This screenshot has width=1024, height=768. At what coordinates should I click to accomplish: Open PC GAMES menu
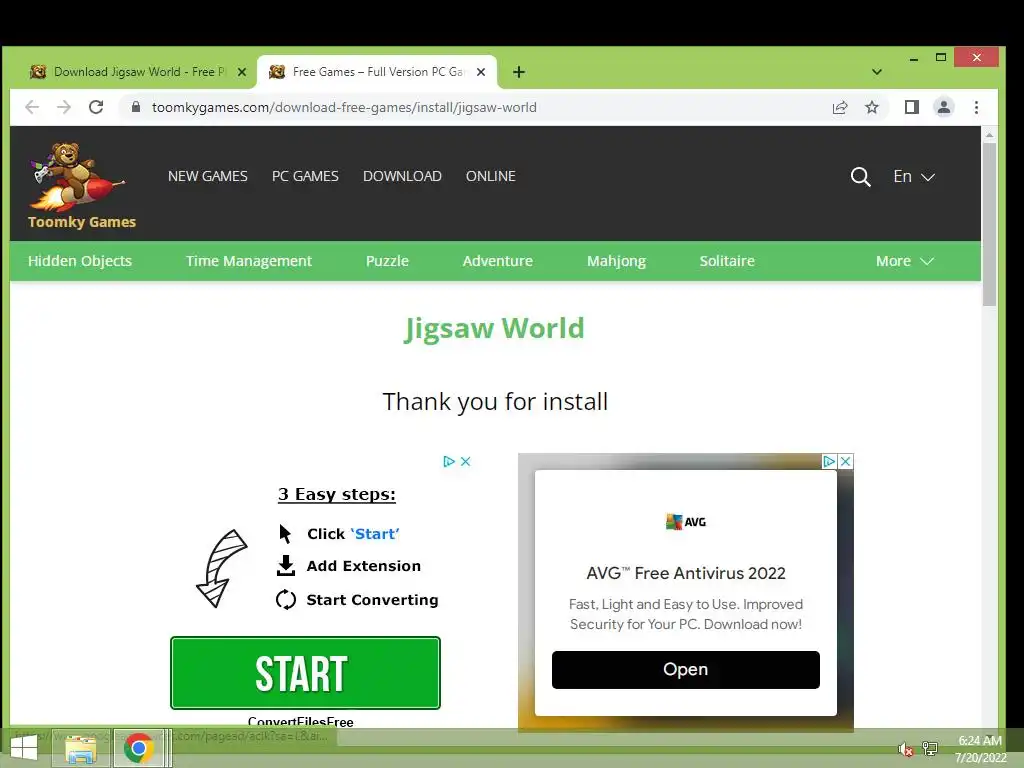point(305,176)
